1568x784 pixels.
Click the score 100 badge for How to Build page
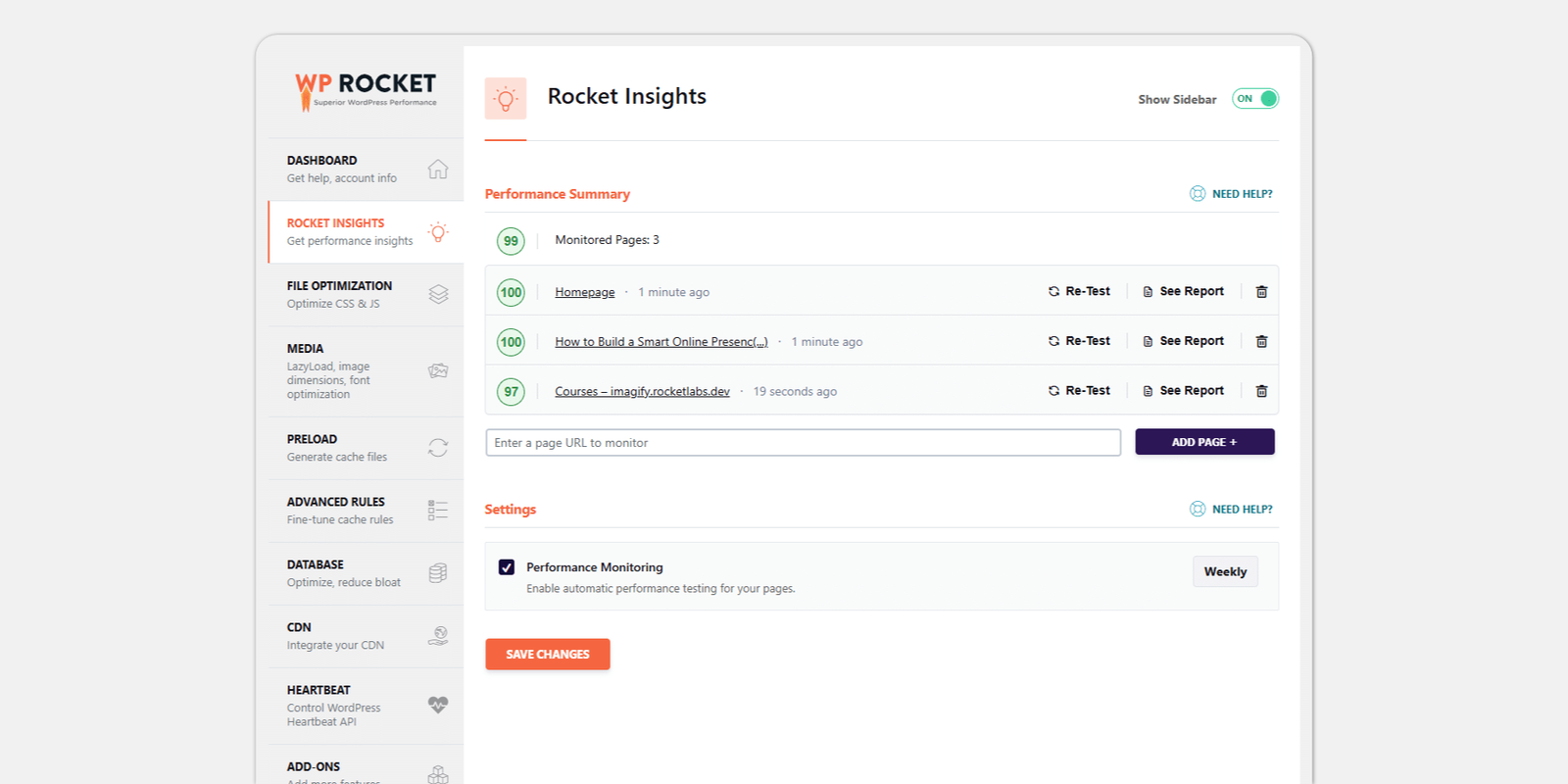511,342
